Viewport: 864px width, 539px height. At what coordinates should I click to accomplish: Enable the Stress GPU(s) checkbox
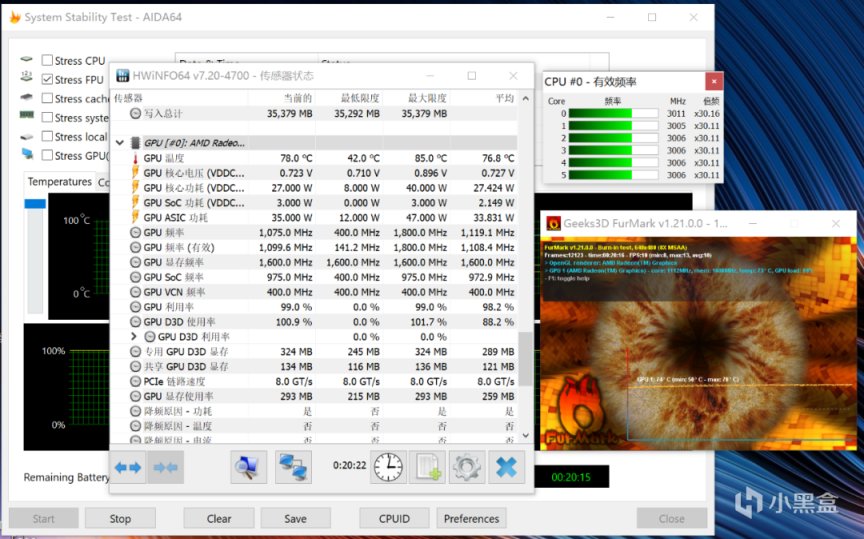[47, 155]
